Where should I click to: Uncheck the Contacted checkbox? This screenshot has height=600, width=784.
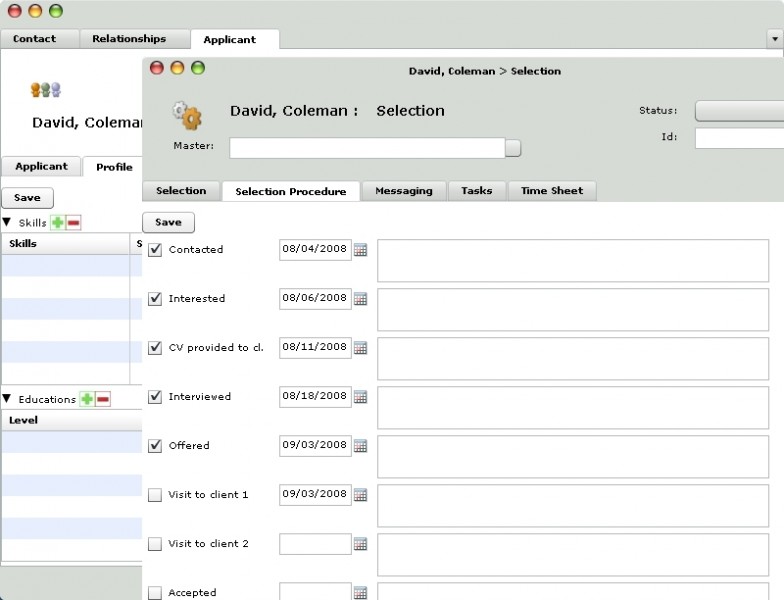click(x=155, y=250)
